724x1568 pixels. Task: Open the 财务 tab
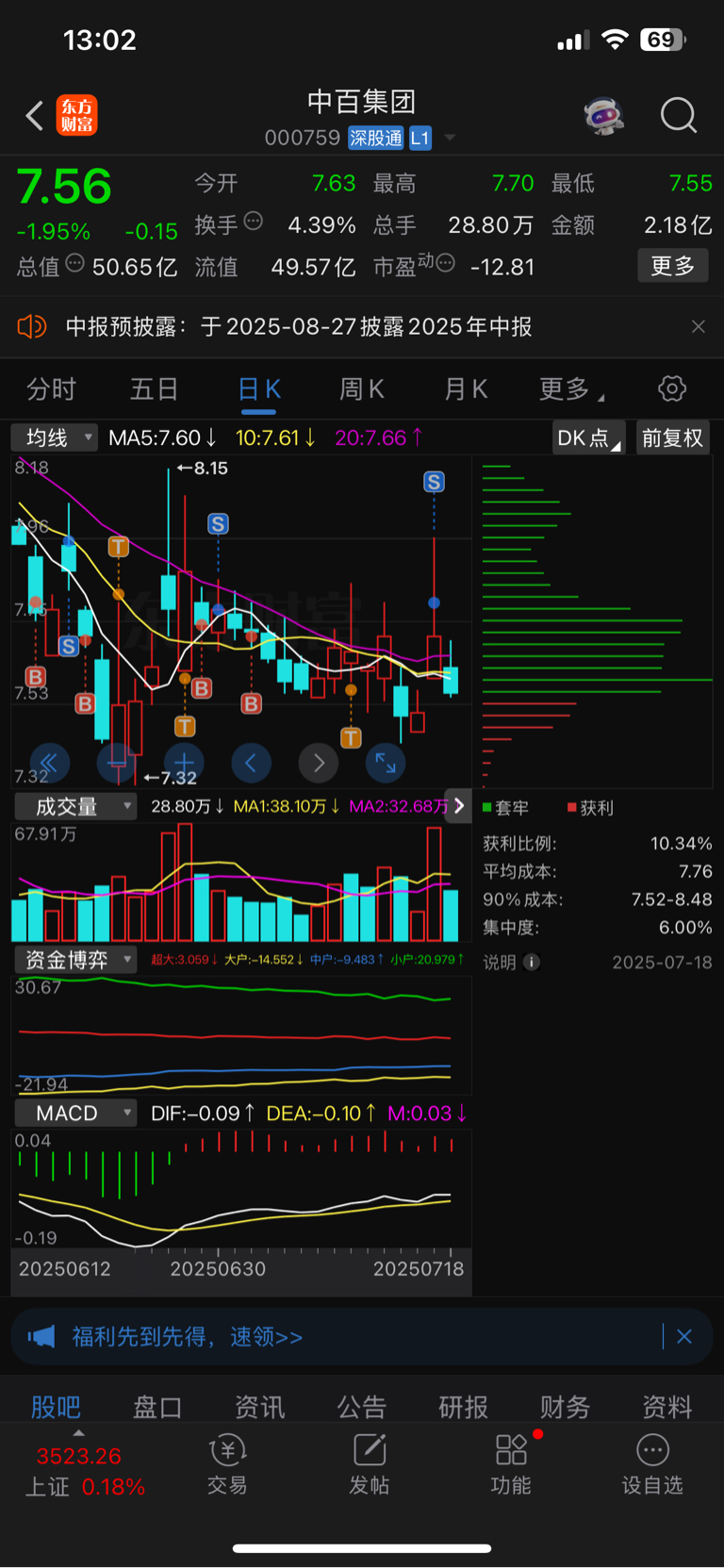point(565,1407)
